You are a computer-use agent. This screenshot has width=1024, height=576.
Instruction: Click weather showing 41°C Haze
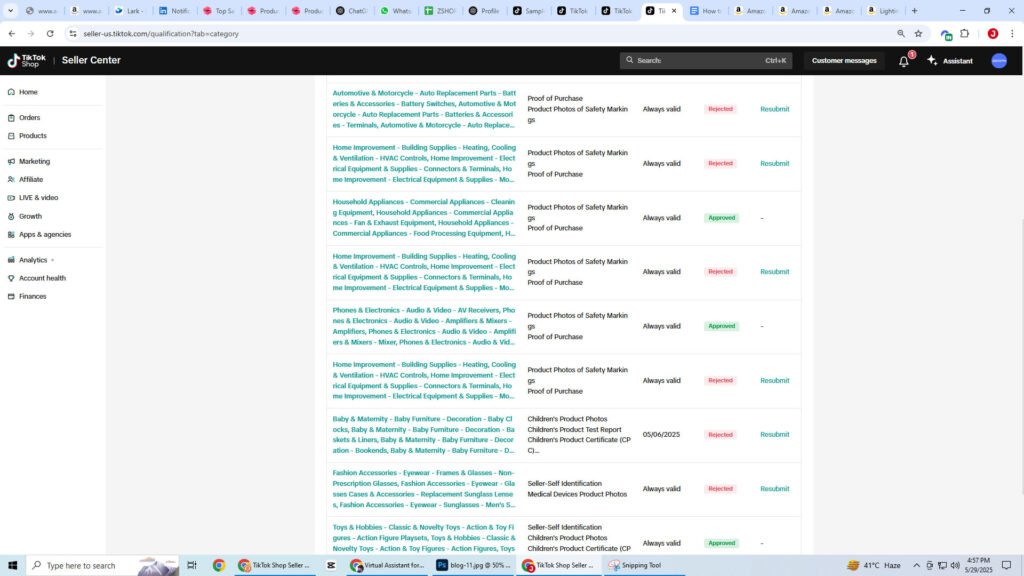[874, 566]
